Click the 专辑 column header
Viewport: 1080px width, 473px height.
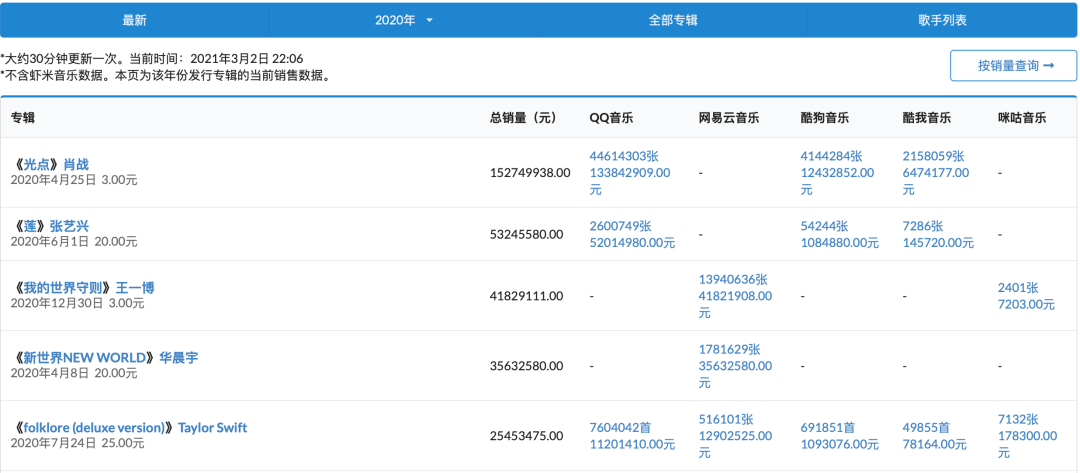(23, 118)
